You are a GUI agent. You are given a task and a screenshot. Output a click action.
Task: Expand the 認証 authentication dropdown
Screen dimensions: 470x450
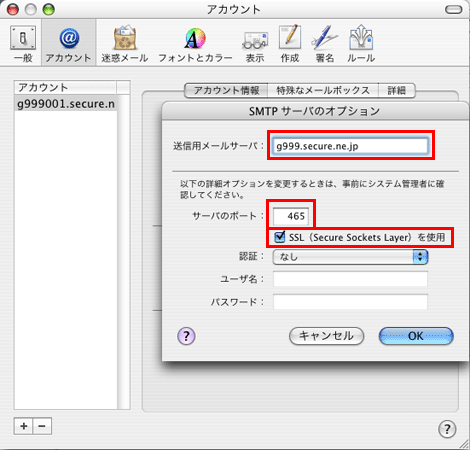click(350, 257)
